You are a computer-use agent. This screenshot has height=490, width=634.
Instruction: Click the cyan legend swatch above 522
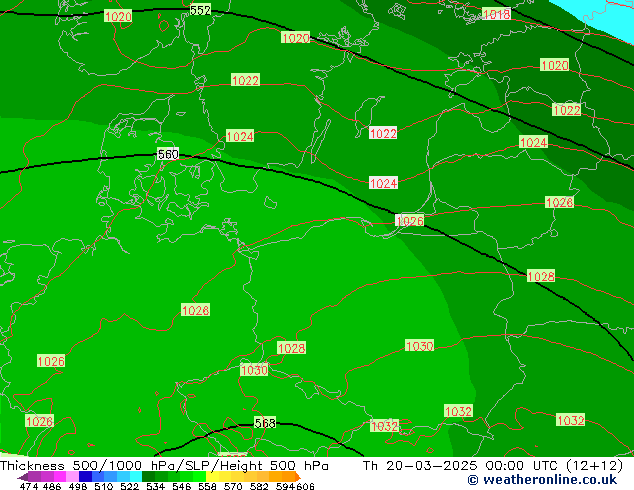coord(136,476)
